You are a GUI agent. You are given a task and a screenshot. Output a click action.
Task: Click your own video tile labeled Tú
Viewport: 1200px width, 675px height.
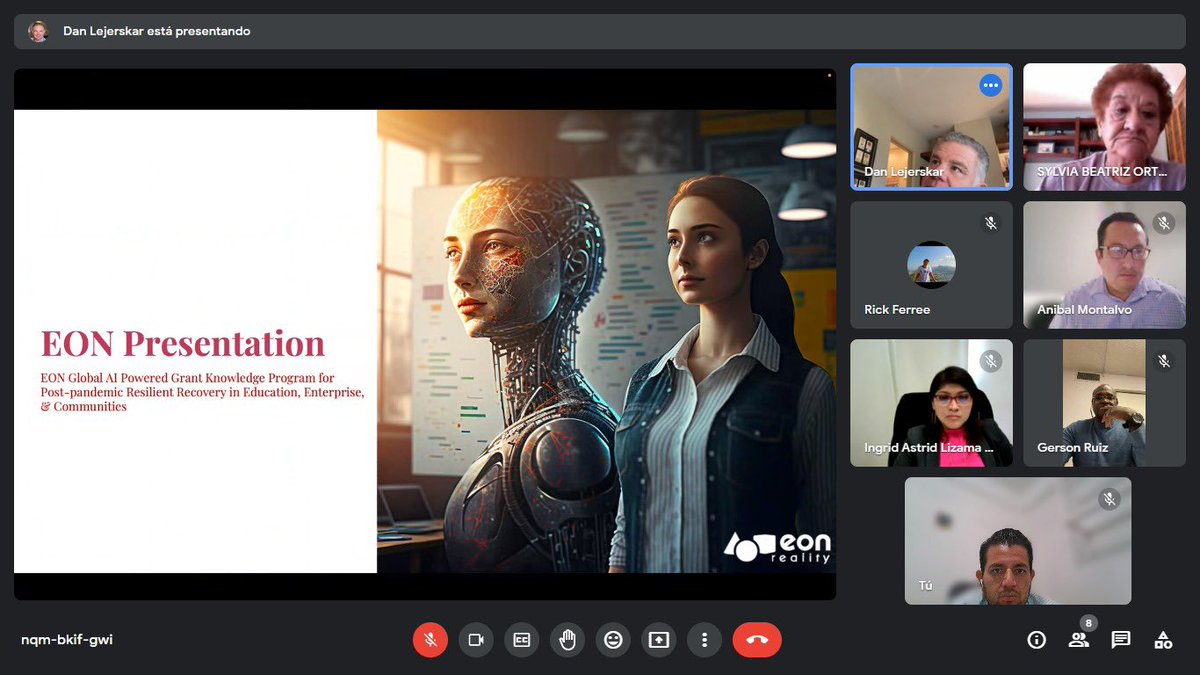coord(1018,541)
